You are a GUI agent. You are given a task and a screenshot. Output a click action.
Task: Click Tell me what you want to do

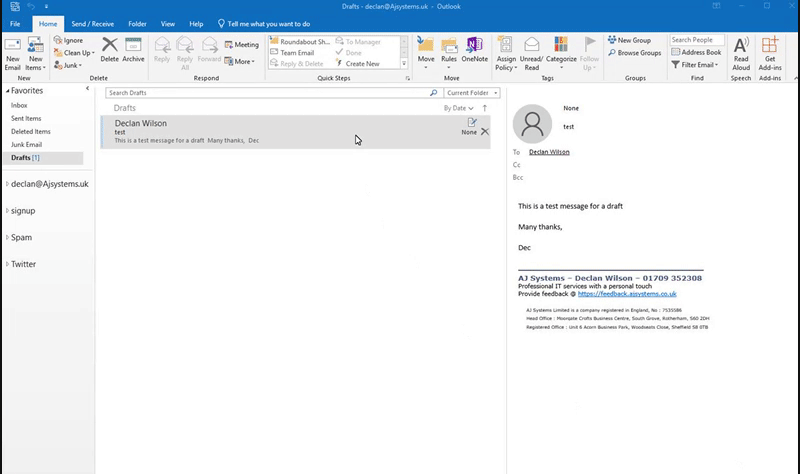coord(264,24)
